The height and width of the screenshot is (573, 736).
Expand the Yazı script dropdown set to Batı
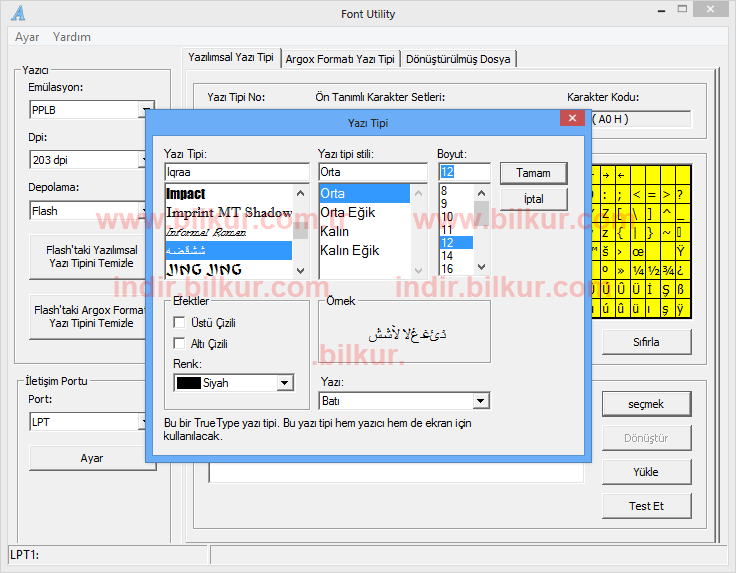481,401
